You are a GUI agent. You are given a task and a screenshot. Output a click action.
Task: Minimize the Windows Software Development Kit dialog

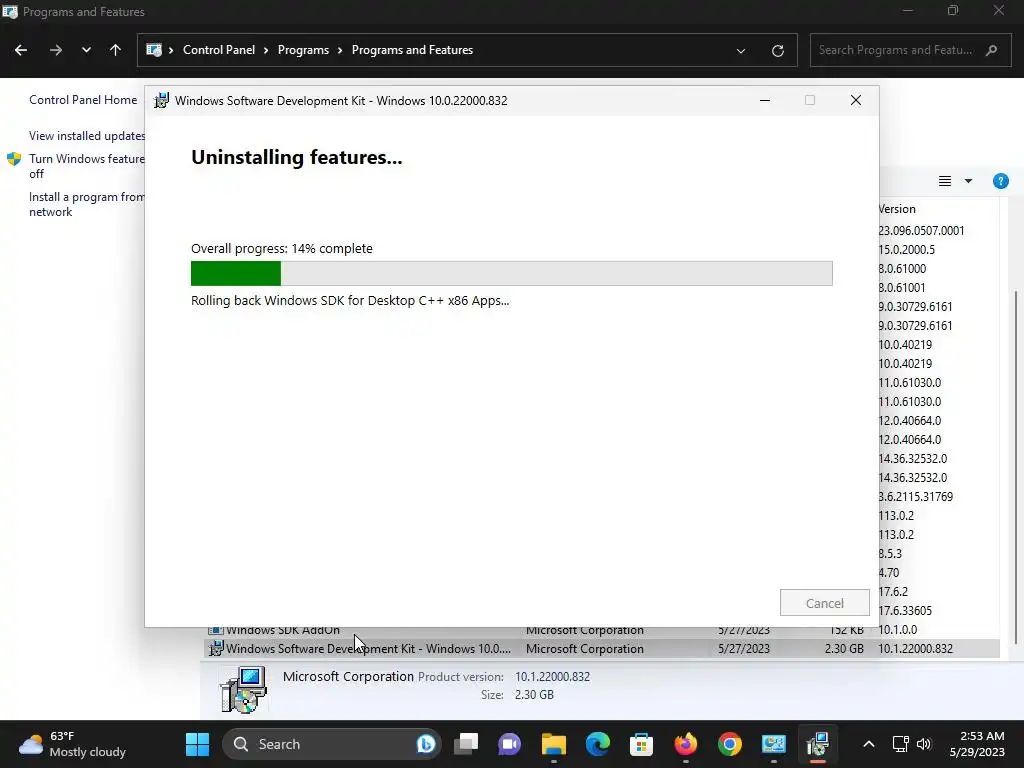point(765,101)
